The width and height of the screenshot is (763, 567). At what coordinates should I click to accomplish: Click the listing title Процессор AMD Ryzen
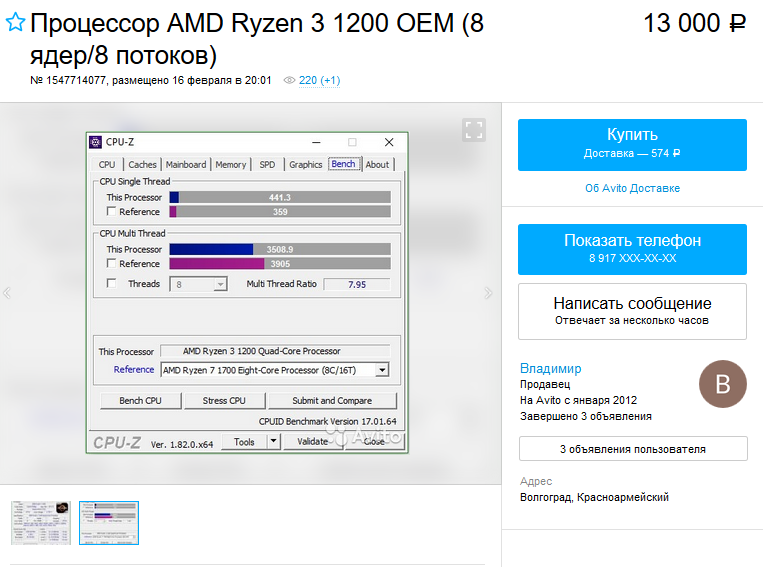coord(257,39)
